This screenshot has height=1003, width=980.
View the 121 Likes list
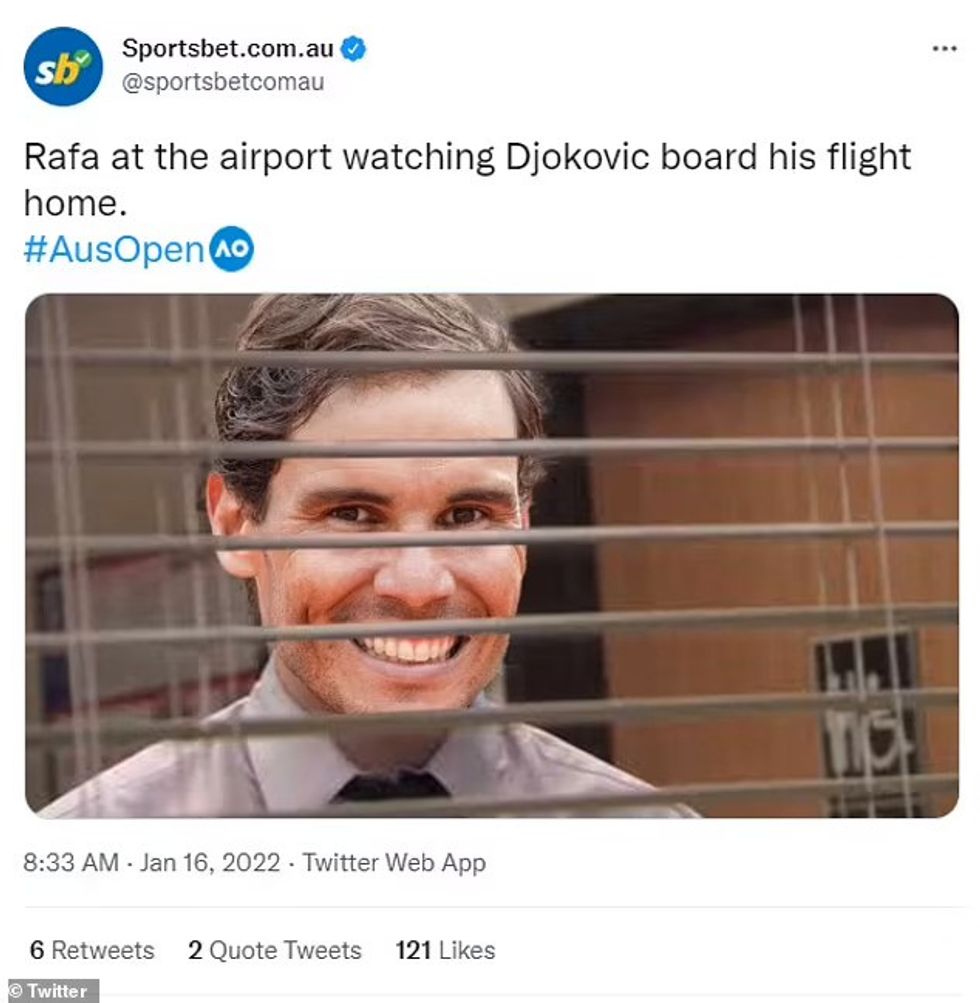(x=445, y=950)
